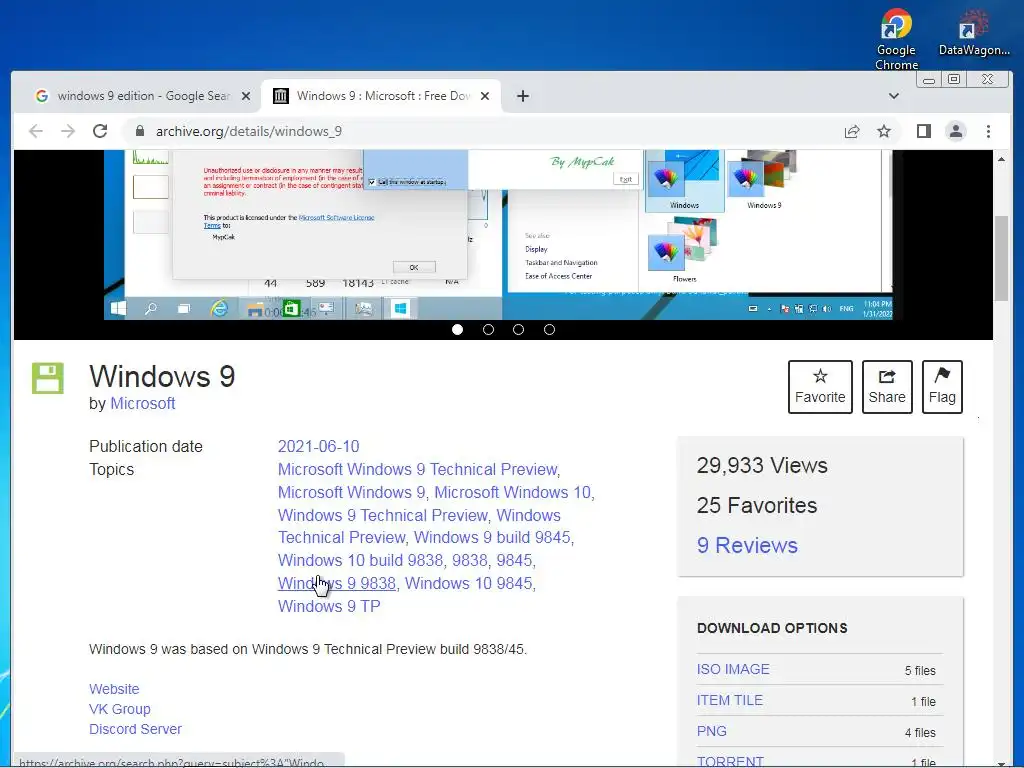
Task: View site security lock info
Action: pyautogui.click(x=139, y=131)
